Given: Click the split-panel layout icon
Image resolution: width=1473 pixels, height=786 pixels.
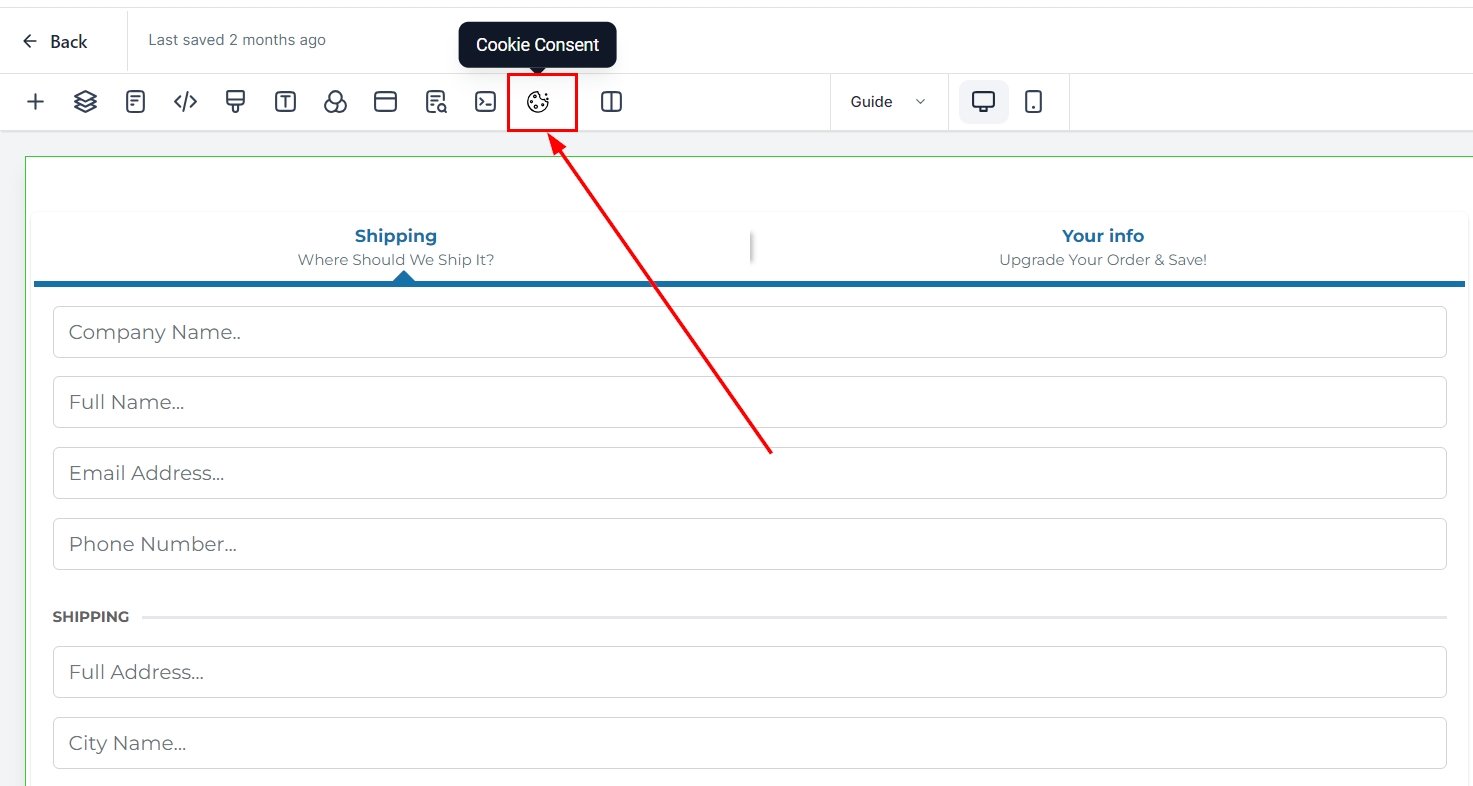Looking at the screenshot, I should pyautogui.click(x=611, y=102).
